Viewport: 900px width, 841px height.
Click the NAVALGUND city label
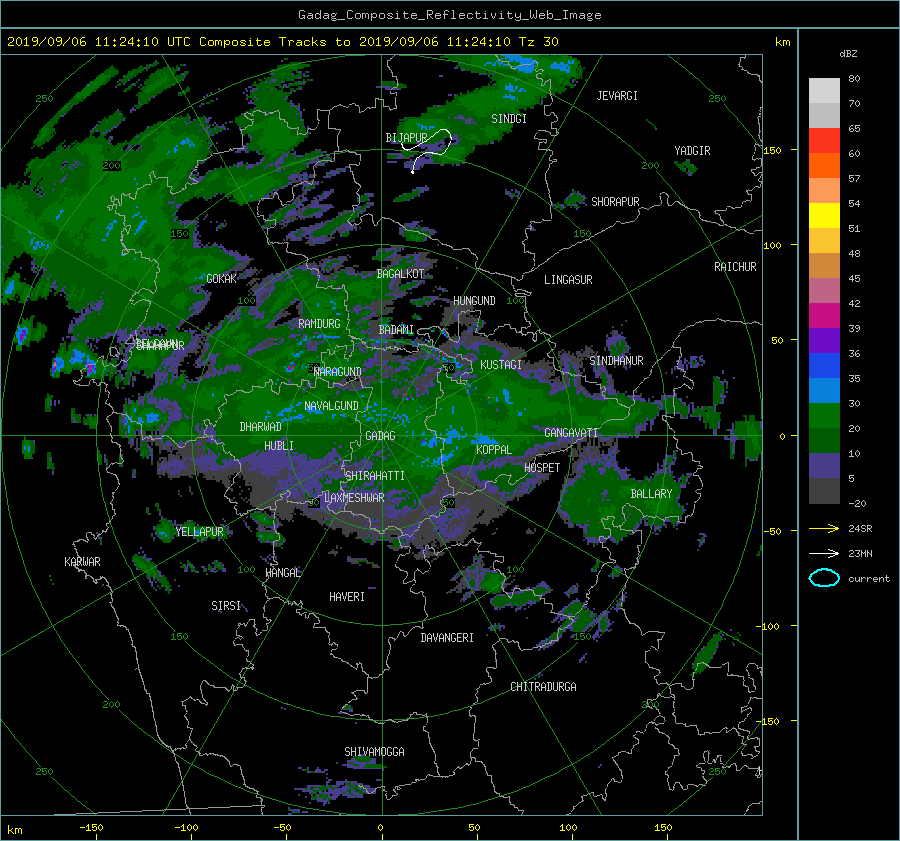(x=331, y=406)
